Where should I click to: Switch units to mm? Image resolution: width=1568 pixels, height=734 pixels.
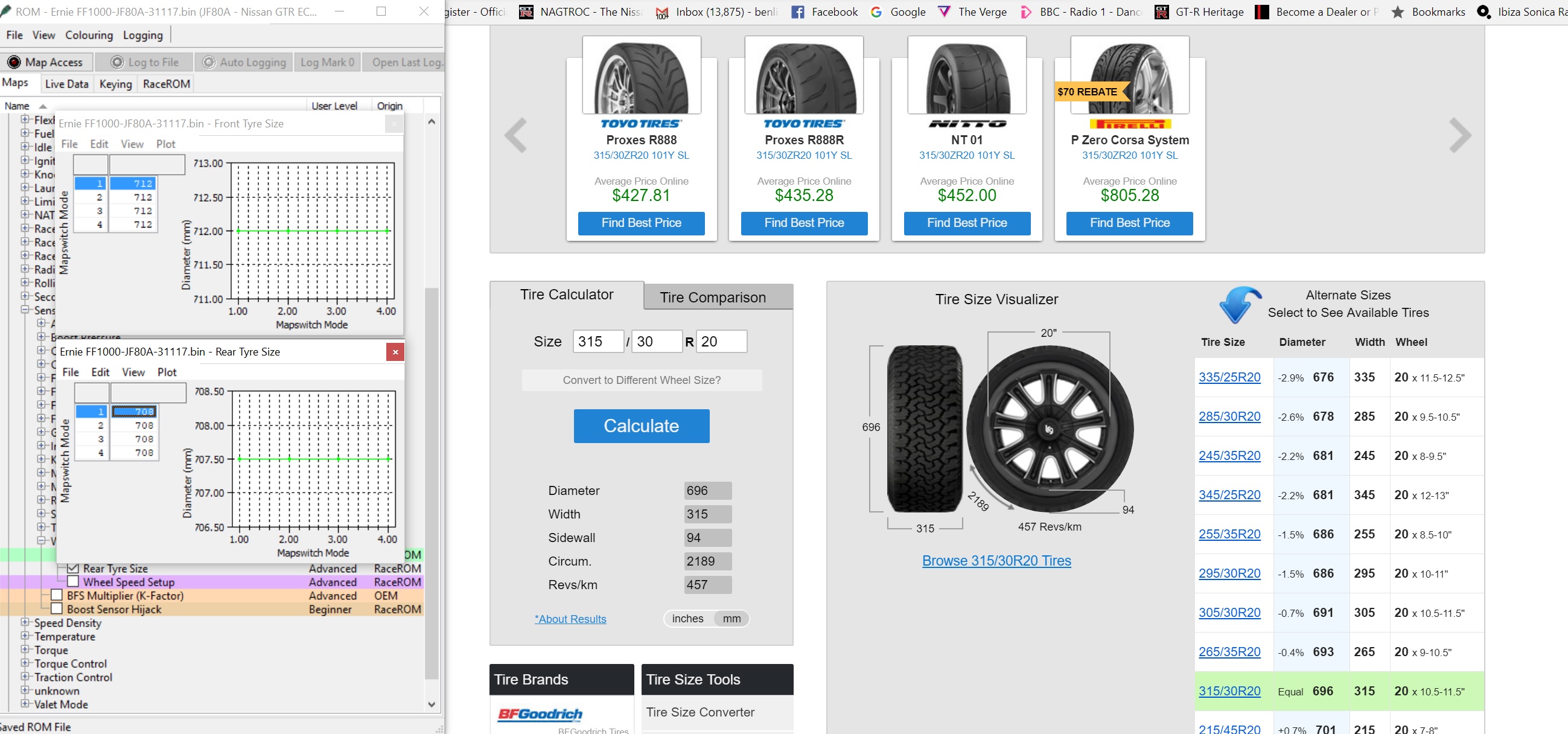[x=731, y=618]
